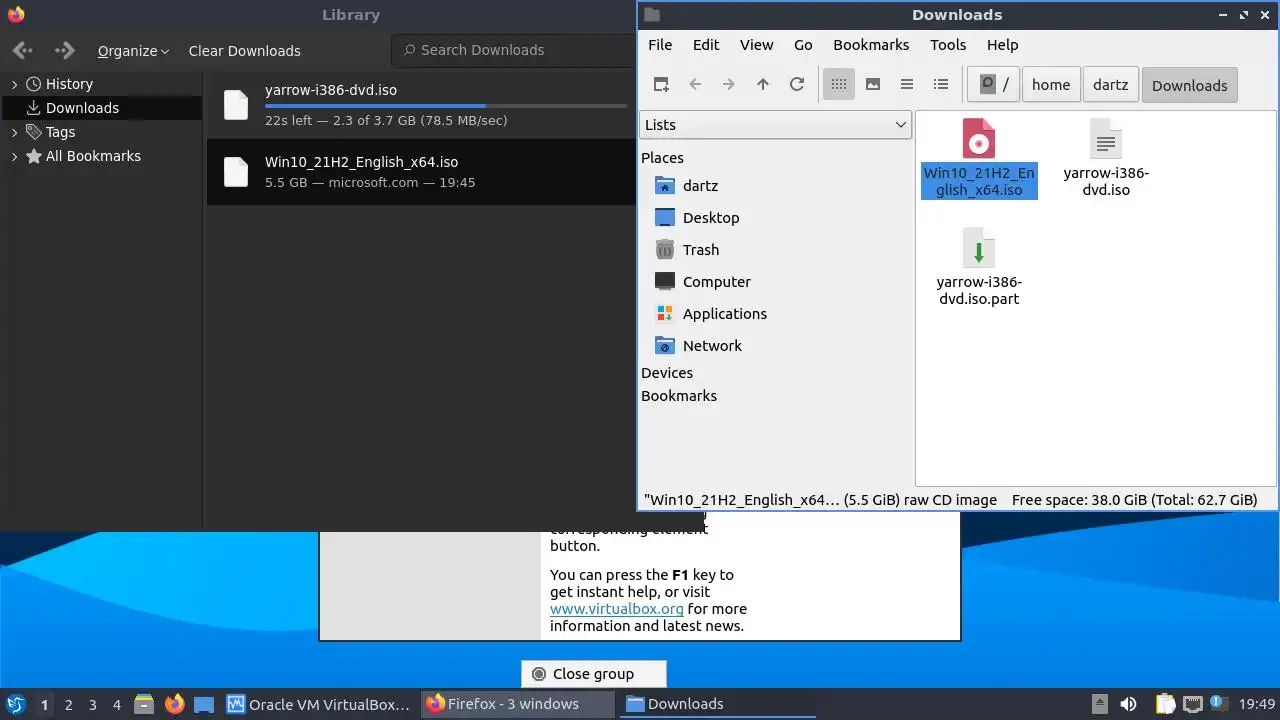Select the Win10_21H2_English_x64.iso download entry
This screenshot has width=1280, height=720.
point(421,172)
